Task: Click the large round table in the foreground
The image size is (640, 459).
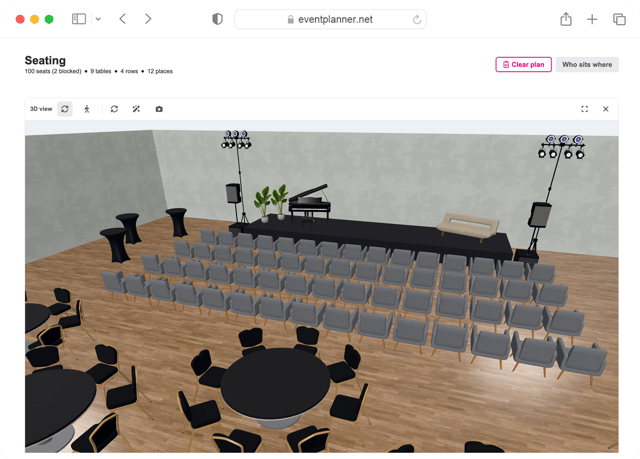Action: [276, 385]
